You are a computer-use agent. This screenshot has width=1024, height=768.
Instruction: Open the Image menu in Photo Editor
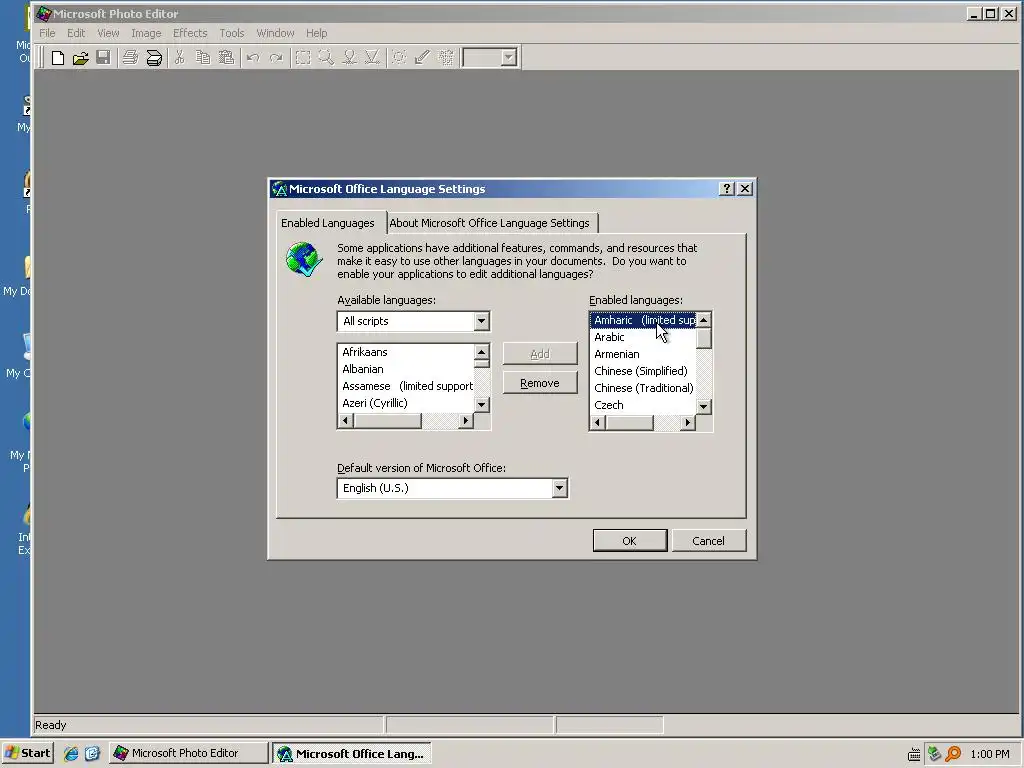coord(146,33)
